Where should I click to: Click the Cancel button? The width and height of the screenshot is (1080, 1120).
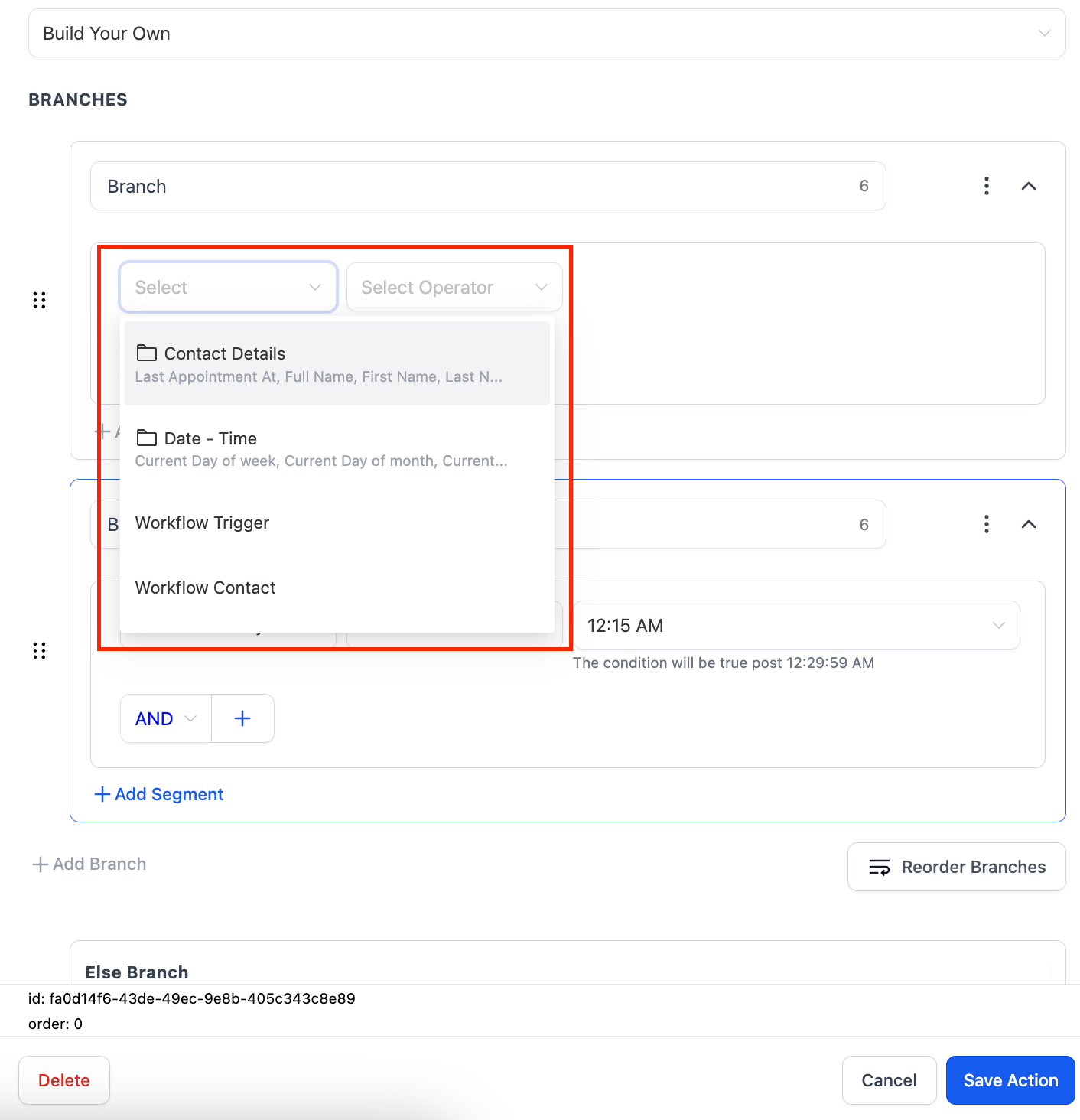click(890, 1080)
